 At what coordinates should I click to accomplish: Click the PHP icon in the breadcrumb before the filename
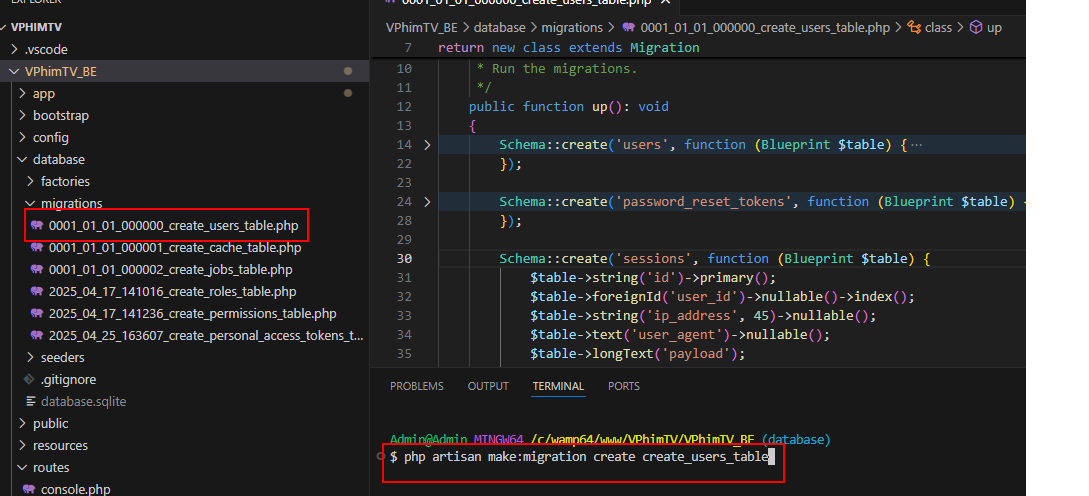click(629, 28)
